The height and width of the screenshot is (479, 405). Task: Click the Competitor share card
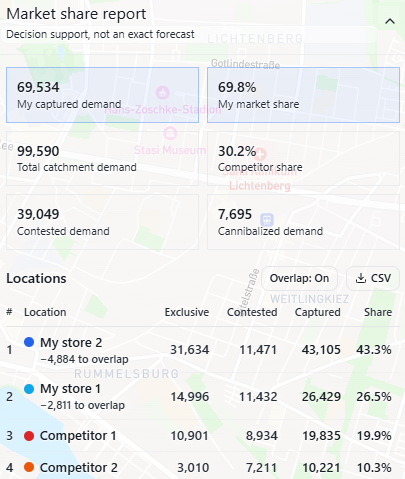303,158
